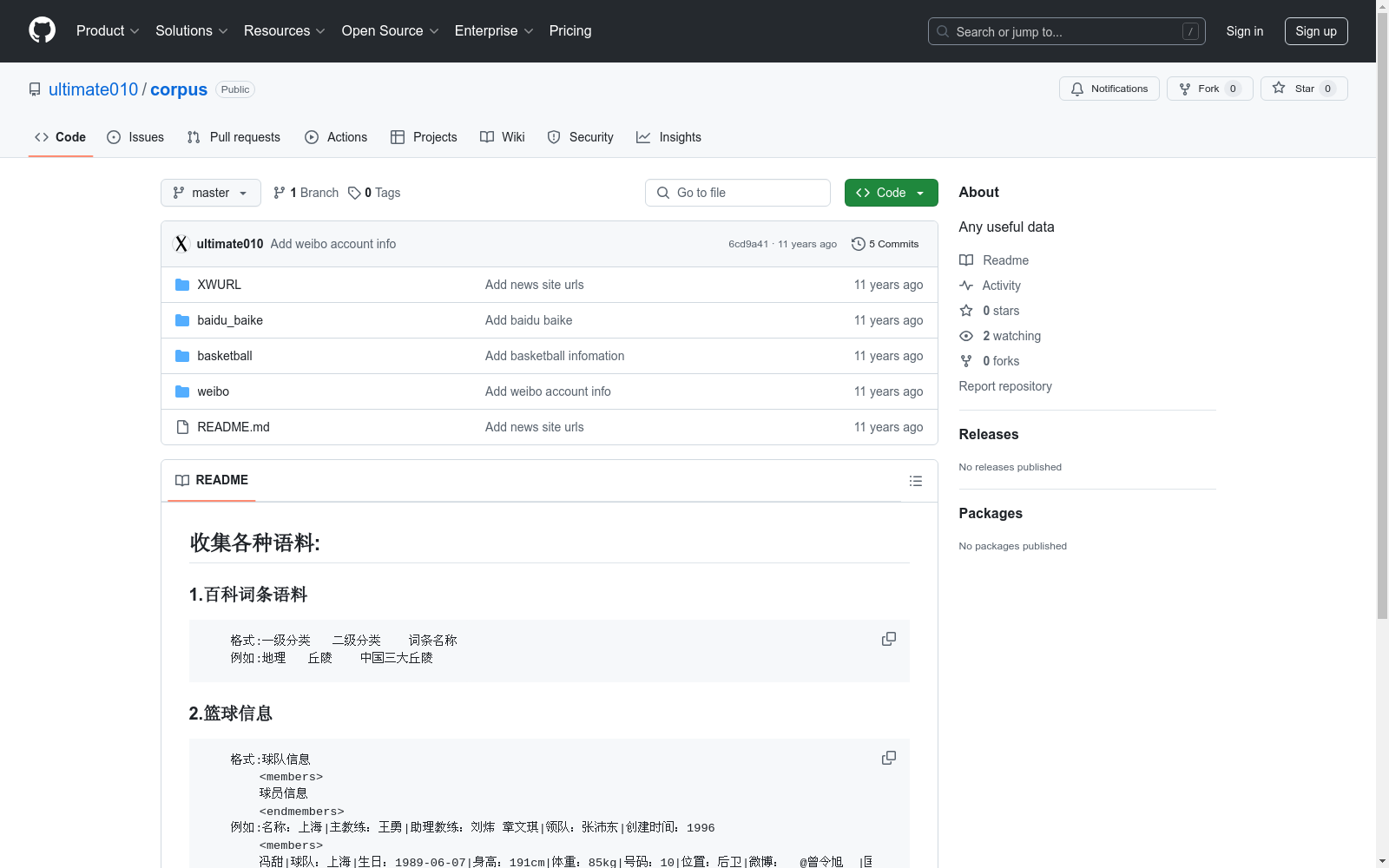View the 1 Branch link
The width and height of the screenshot is (1389, 868).
point(306,193)
